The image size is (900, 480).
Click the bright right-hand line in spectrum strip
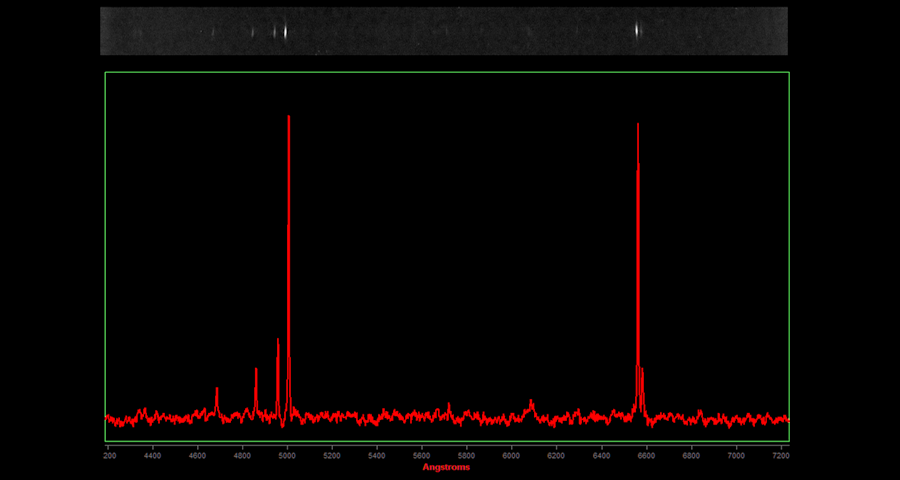coord(637,31)
